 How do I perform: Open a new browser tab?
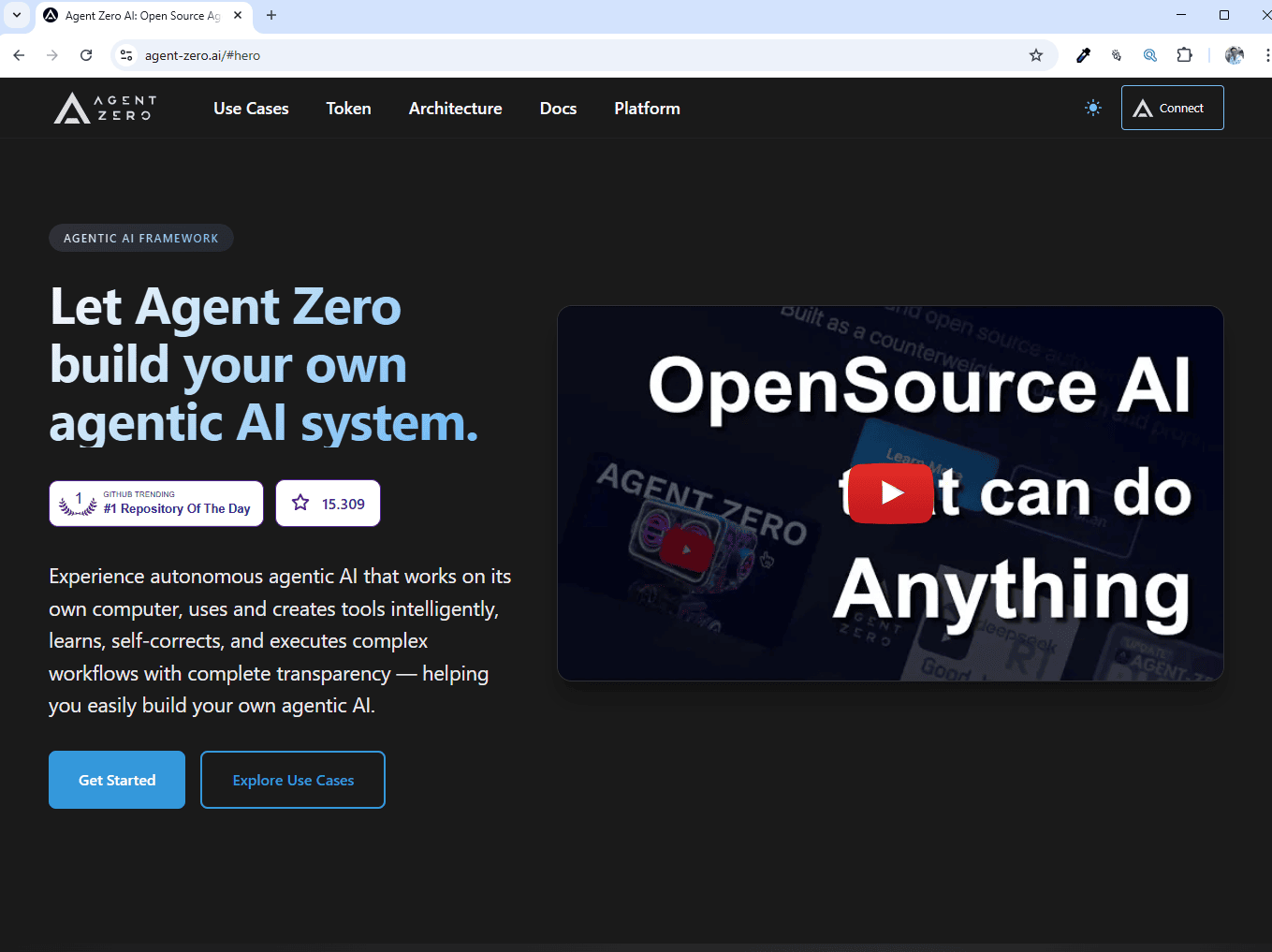pos(271,15)
